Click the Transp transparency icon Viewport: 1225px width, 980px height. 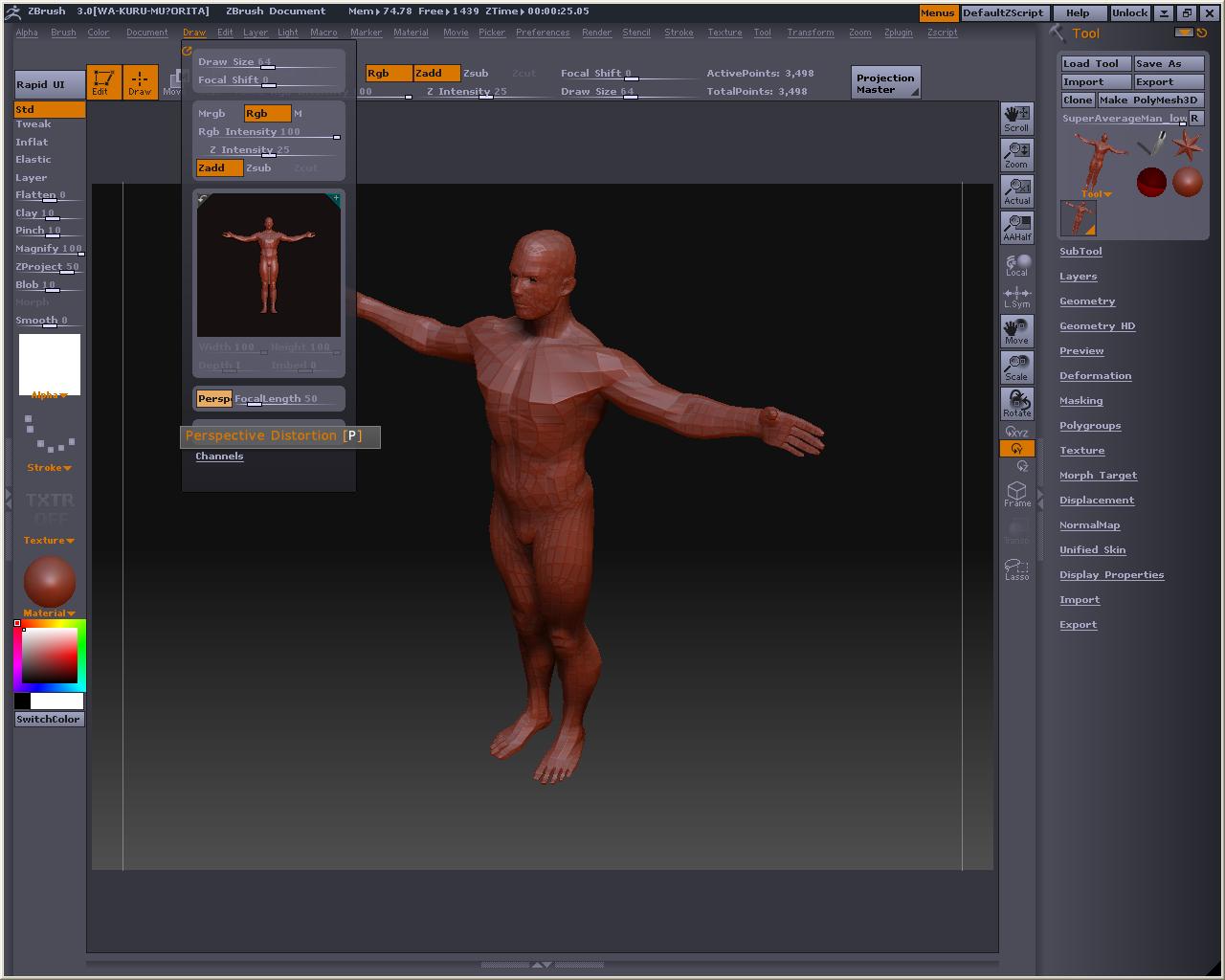tap(1016, 532)
